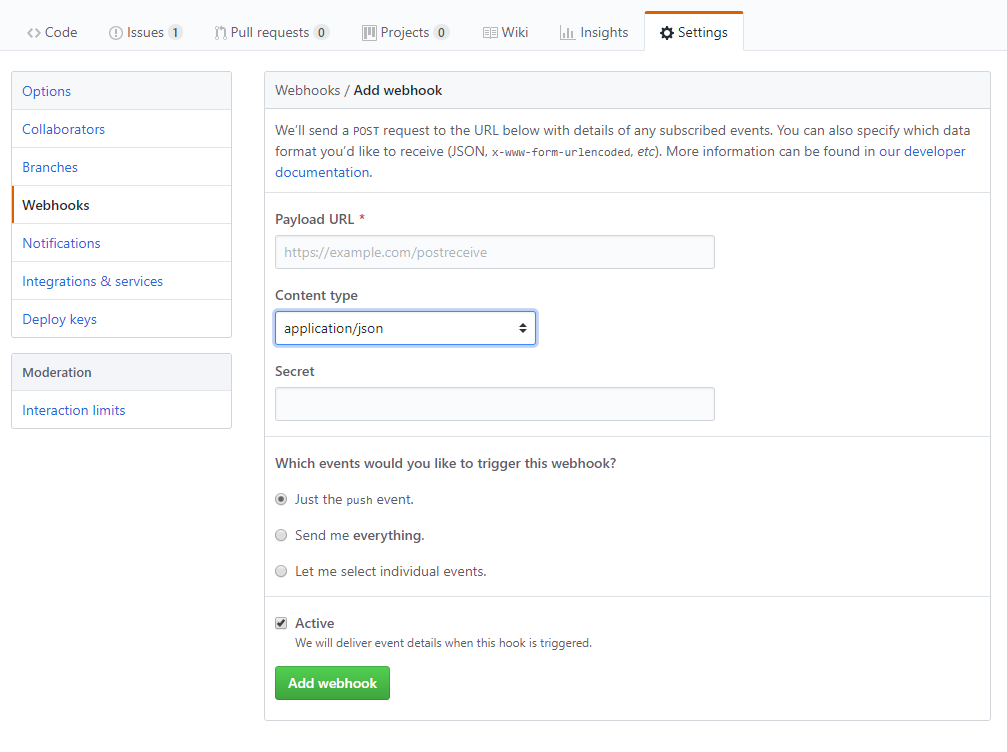Screen dimensions: 1007x752
Task: Click the Secret field label
Action: [295, 371]
